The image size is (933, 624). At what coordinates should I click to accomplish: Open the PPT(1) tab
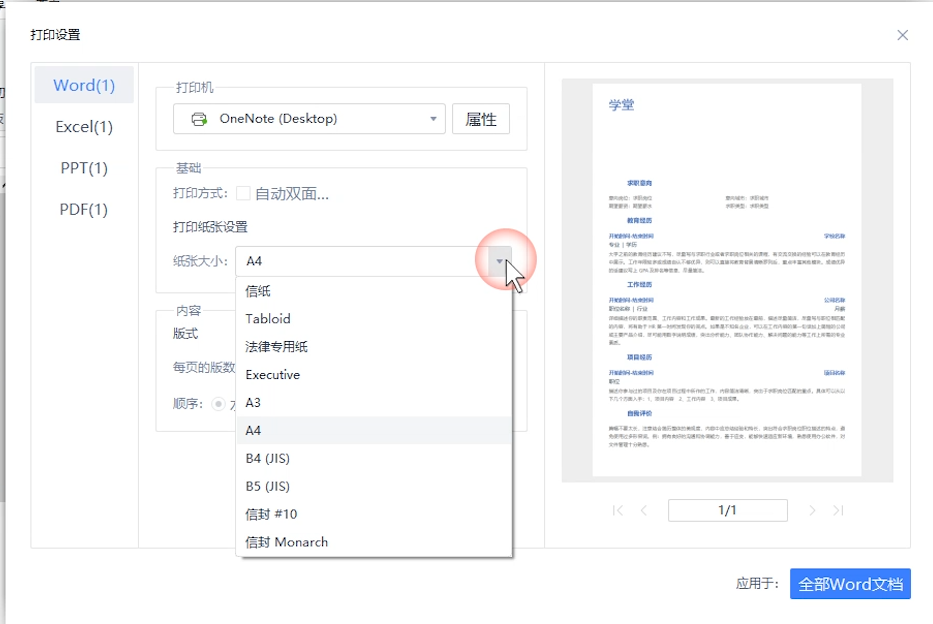[x=84, y=168]
